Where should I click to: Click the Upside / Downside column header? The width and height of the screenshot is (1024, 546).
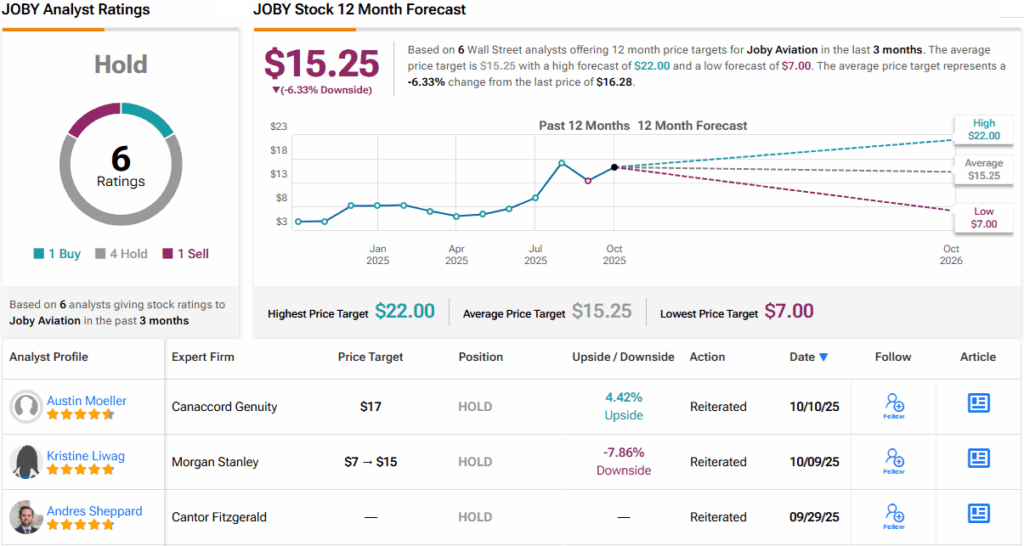click(x=623, y=357)
